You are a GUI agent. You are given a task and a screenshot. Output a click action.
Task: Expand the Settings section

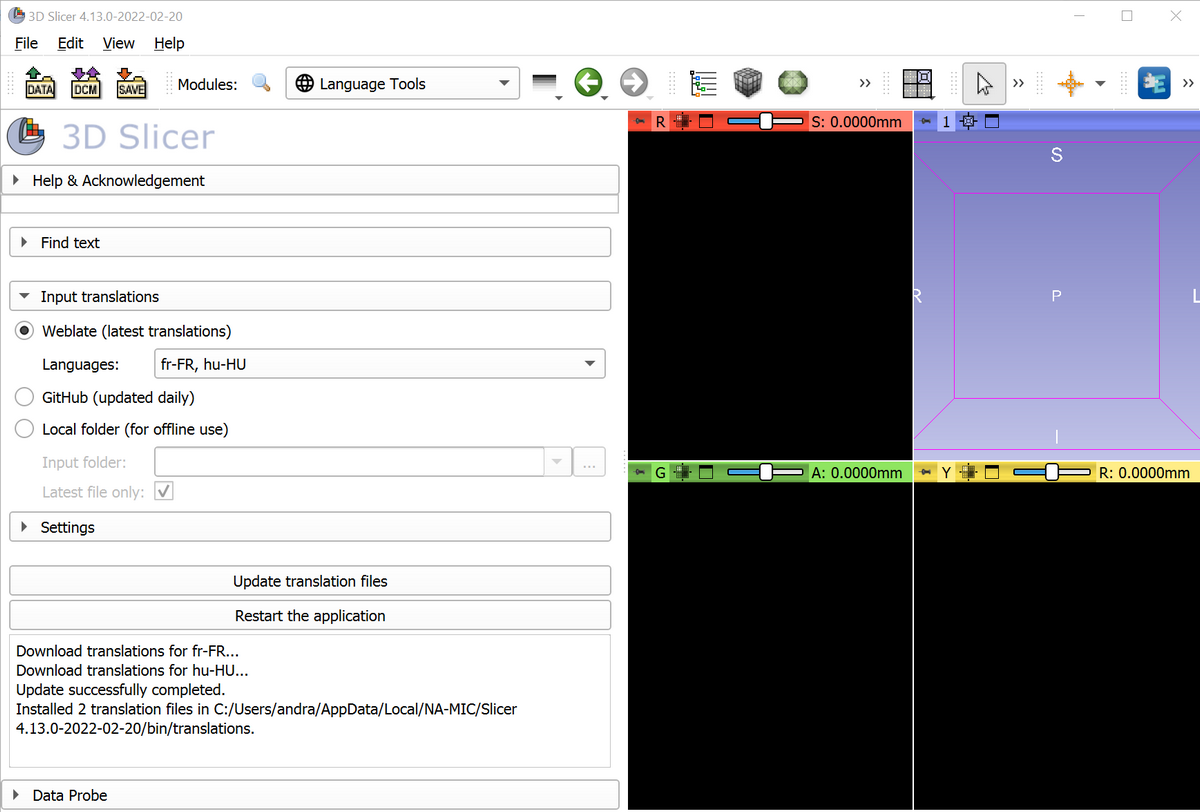310,527
